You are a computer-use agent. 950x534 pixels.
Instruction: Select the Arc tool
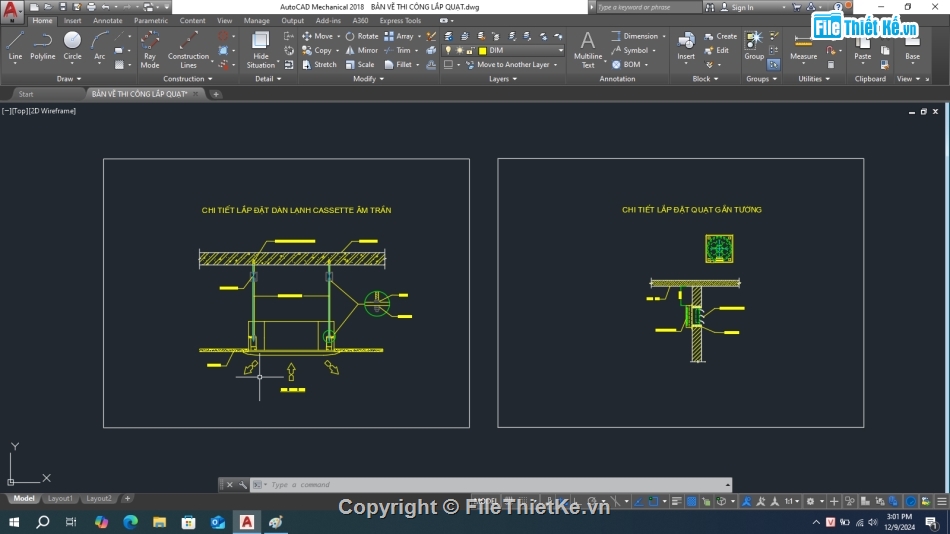[99, 45]
